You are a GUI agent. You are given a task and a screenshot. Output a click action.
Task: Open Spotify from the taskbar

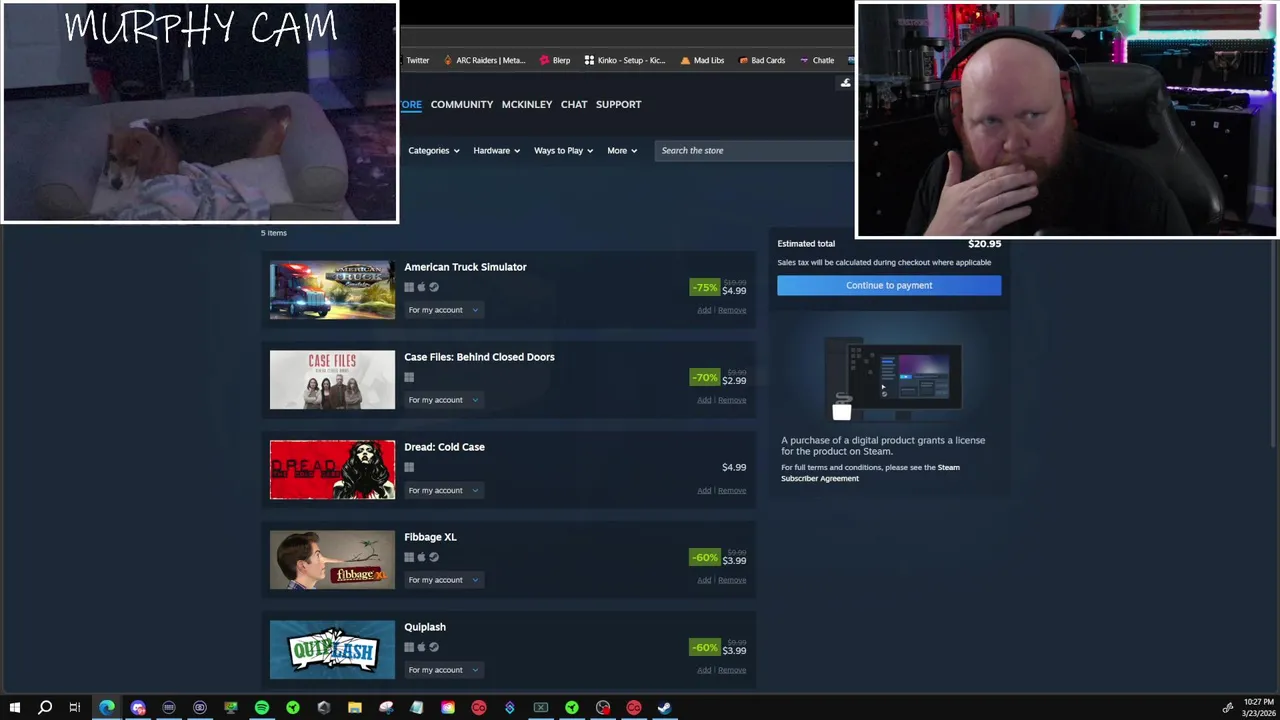tap(262, 708)
